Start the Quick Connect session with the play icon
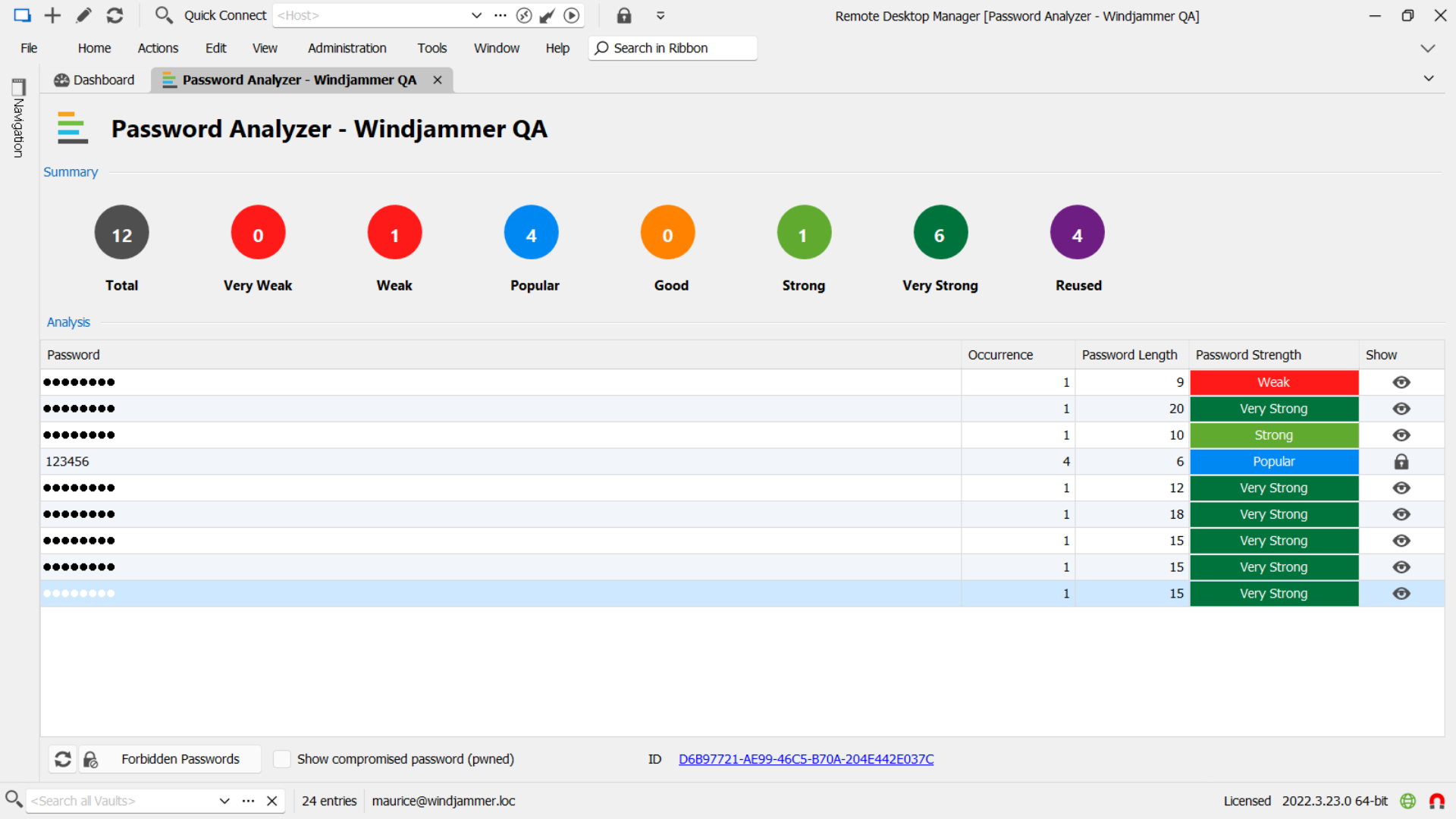 [x=571, y=15]
